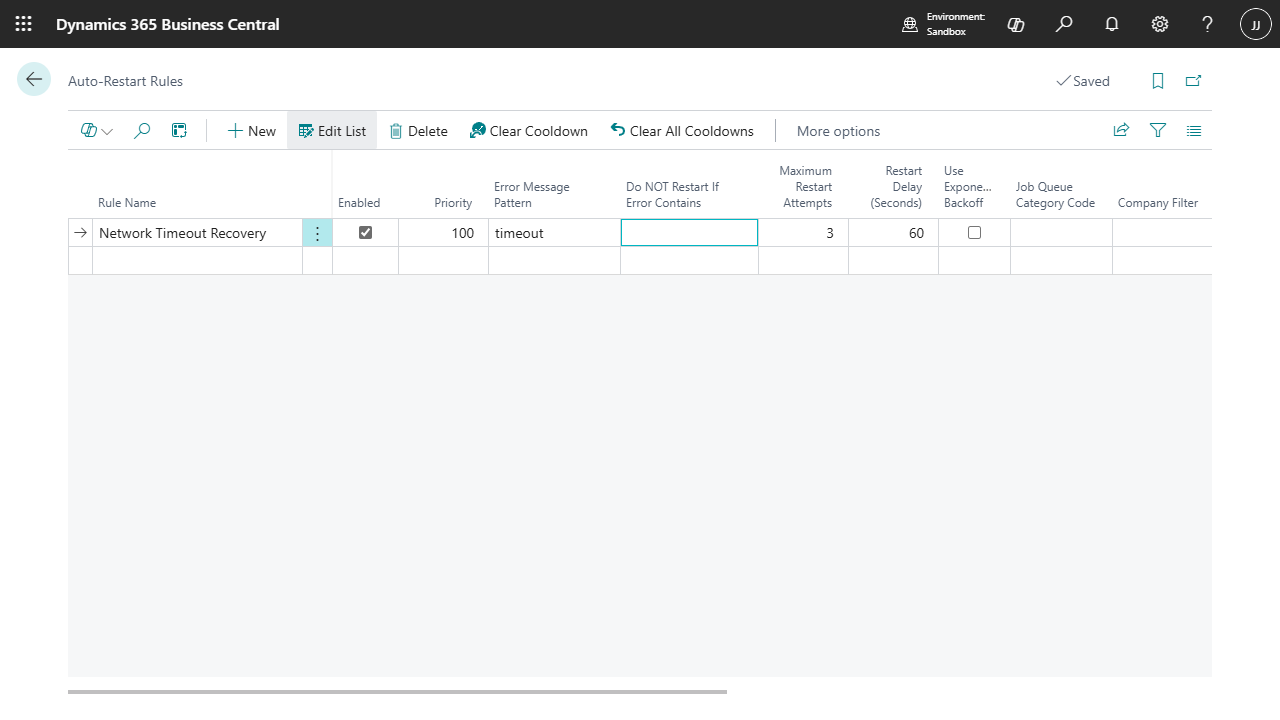Click the help question mark icon
Screen dimensions: 1280x720
point(1207,24)
